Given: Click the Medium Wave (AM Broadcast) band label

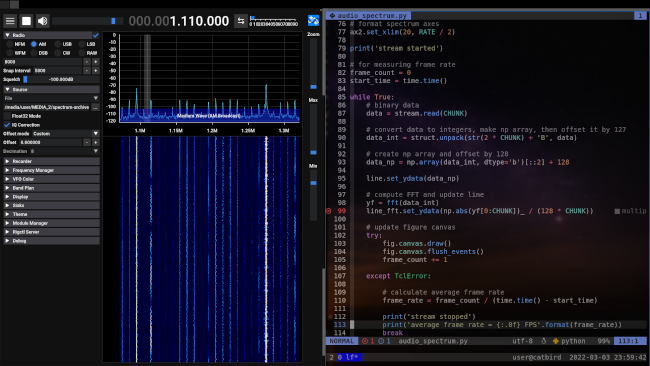Looking at the screenshot, I should [x=209, y=116].
